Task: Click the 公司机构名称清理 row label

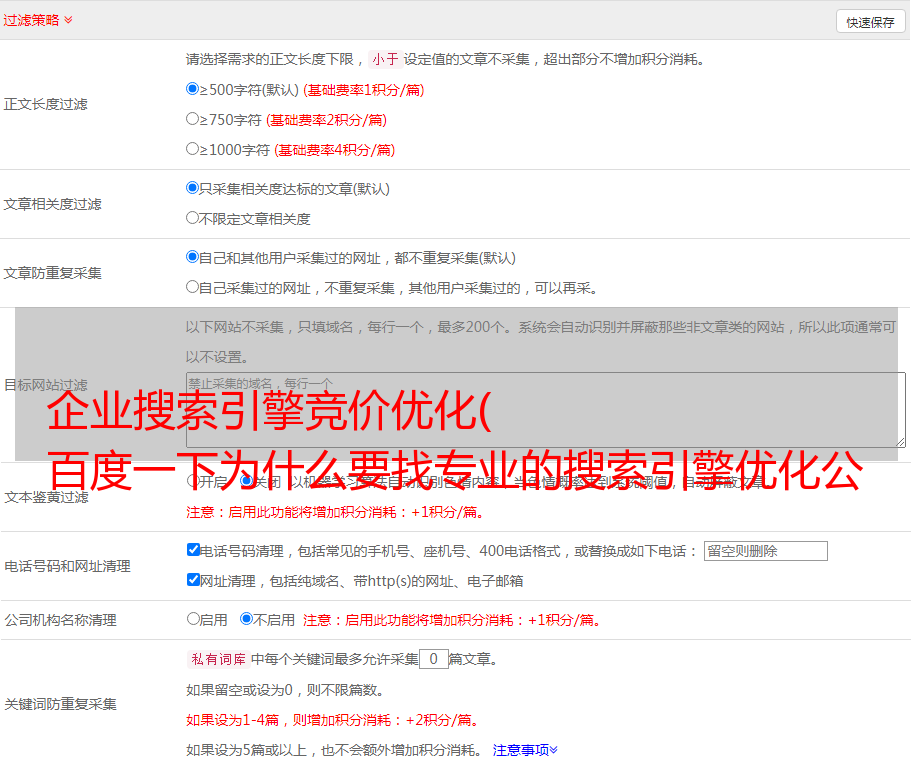Action: pyautogui.click(x=60, y=620)
